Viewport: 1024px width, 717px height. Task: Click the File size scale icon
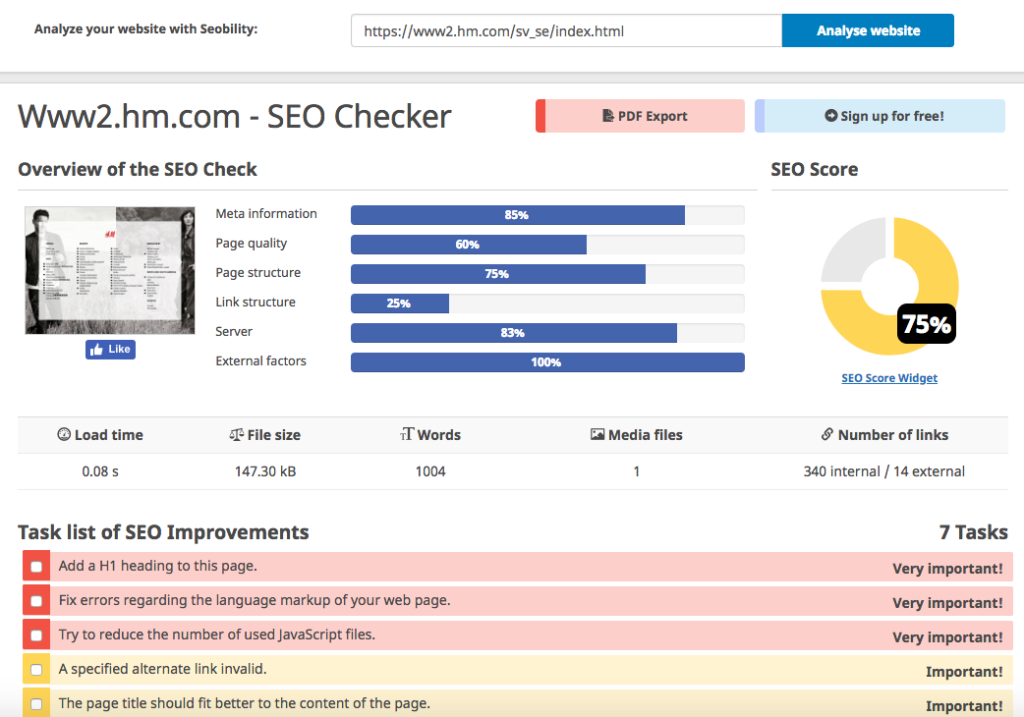pyautogui.click(x=236, y=434)
